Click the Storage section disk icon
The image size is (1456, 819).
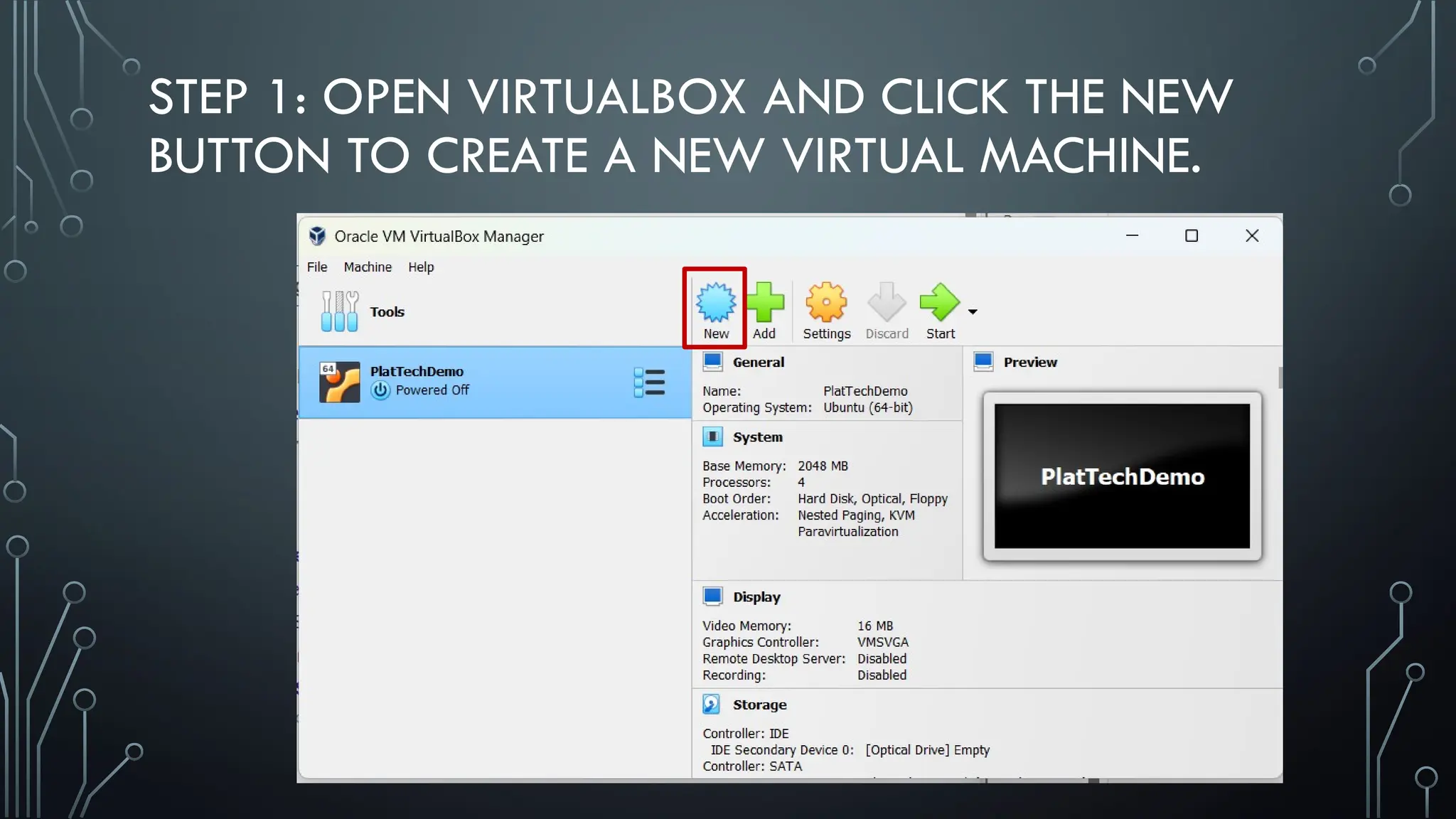point(711,704)
